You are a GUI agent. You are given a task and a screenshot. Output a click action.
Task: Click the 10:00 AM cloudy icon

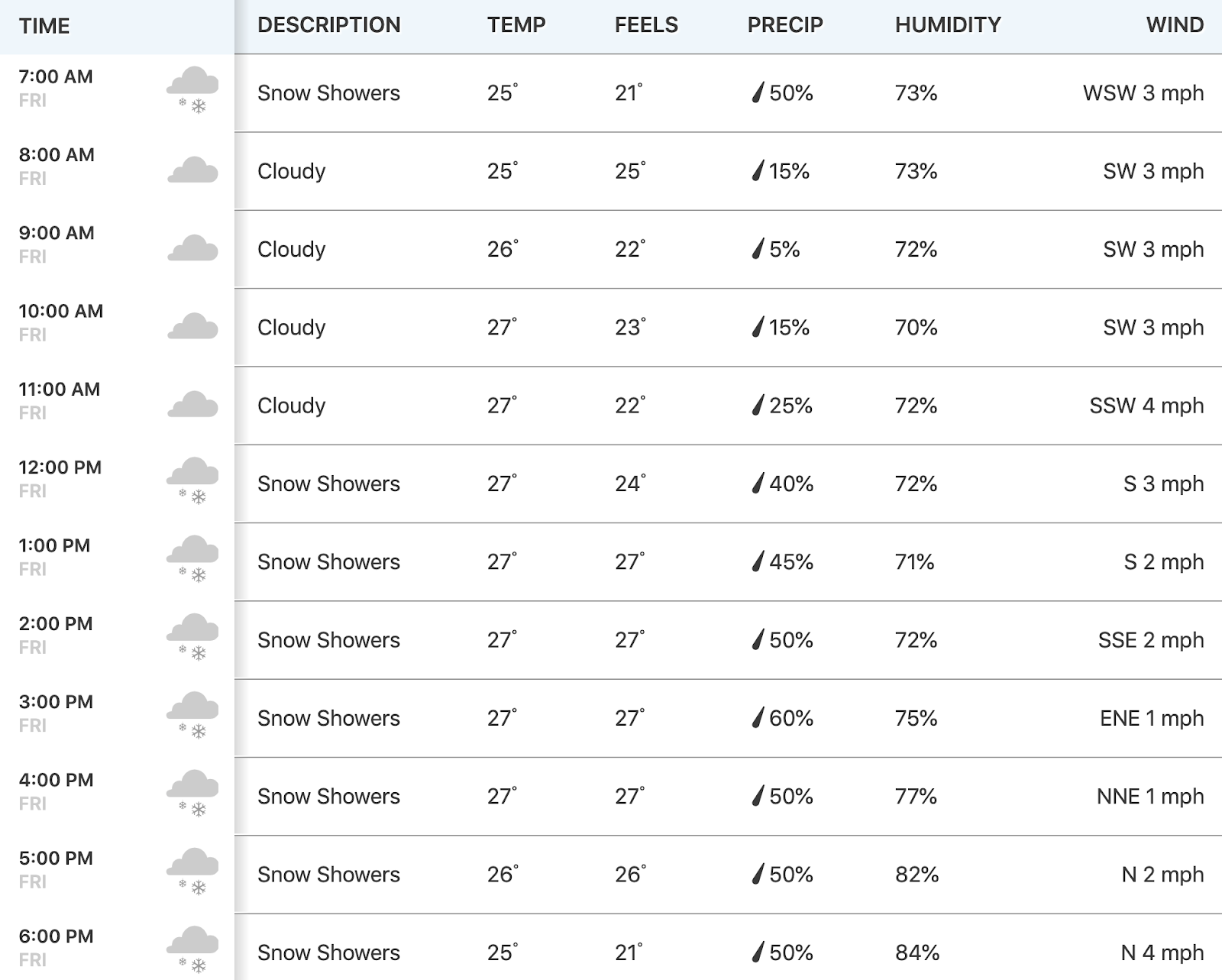pyautogui.click(x=192, y=326)
